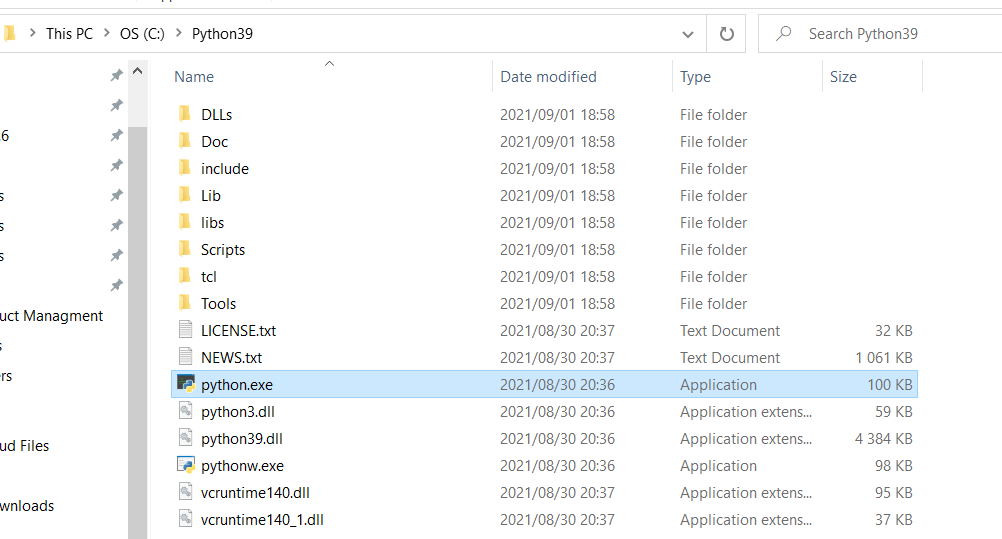Click the python39.dll file icon
1002x539 pixels.
click(x=185, y=438)
